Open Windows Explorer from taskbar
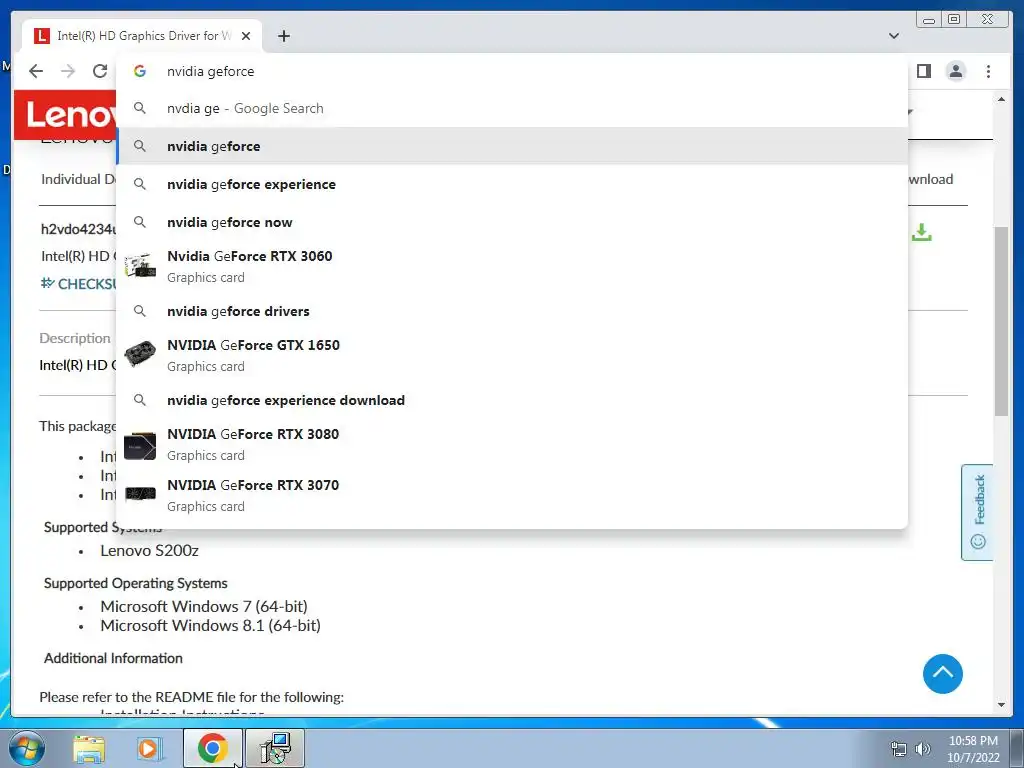This screenshot has height=768, width=1024. coord(89,748)
